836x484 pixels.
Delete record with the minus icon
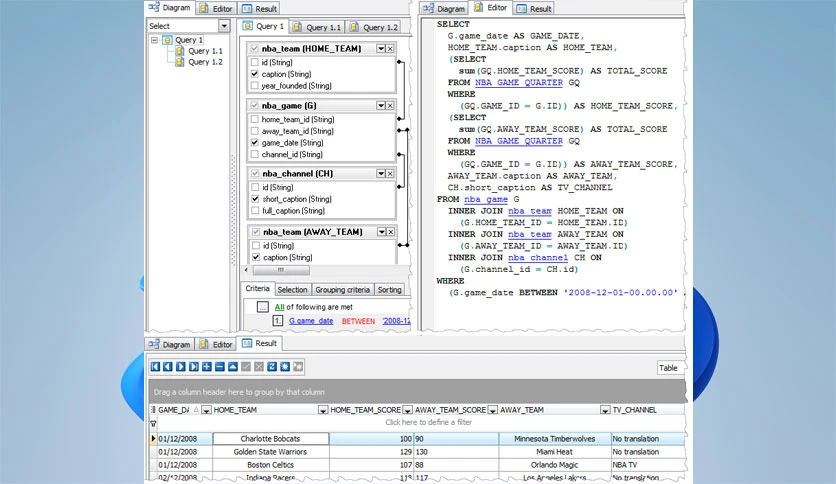point(220,367)
